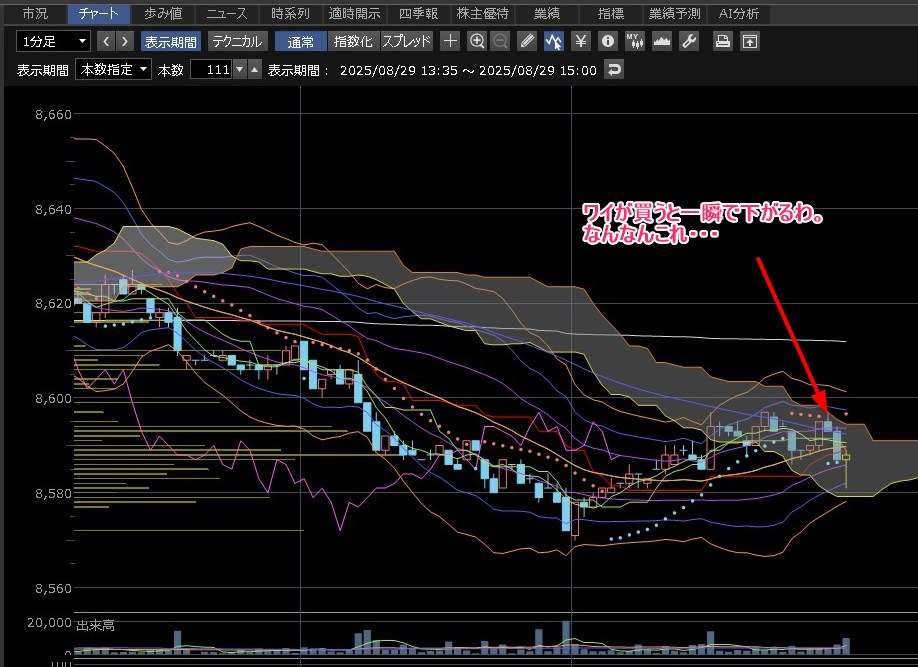Click the 本数 number input field

(x=210, y=70)
